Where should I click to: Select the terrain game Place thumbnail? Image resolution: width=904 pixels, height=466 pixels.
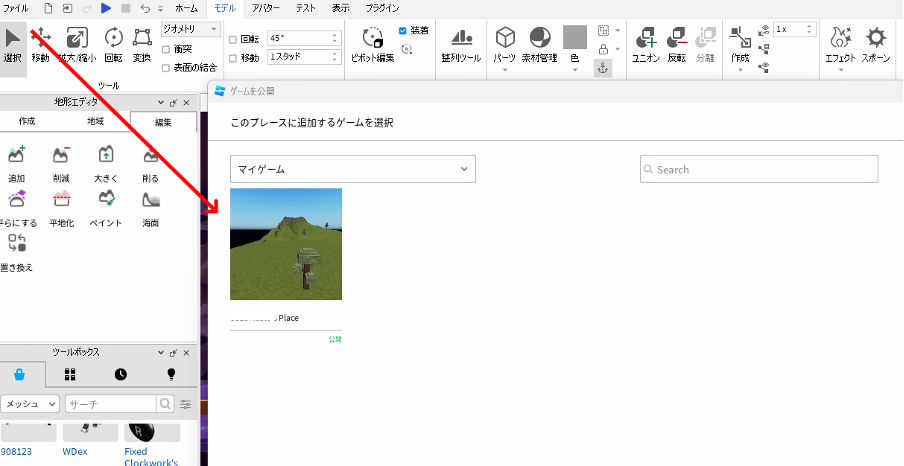tap(286, 244)
